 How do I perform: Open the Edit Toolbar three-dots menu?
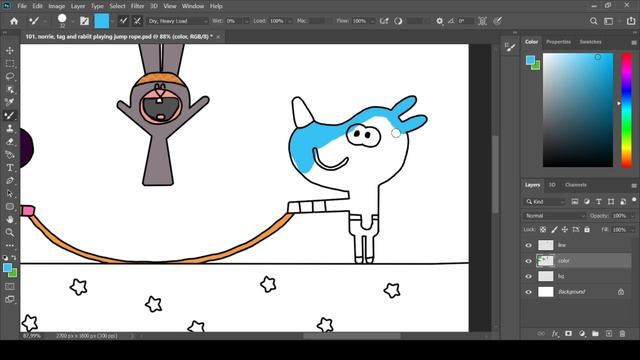[x=10, y=245]
